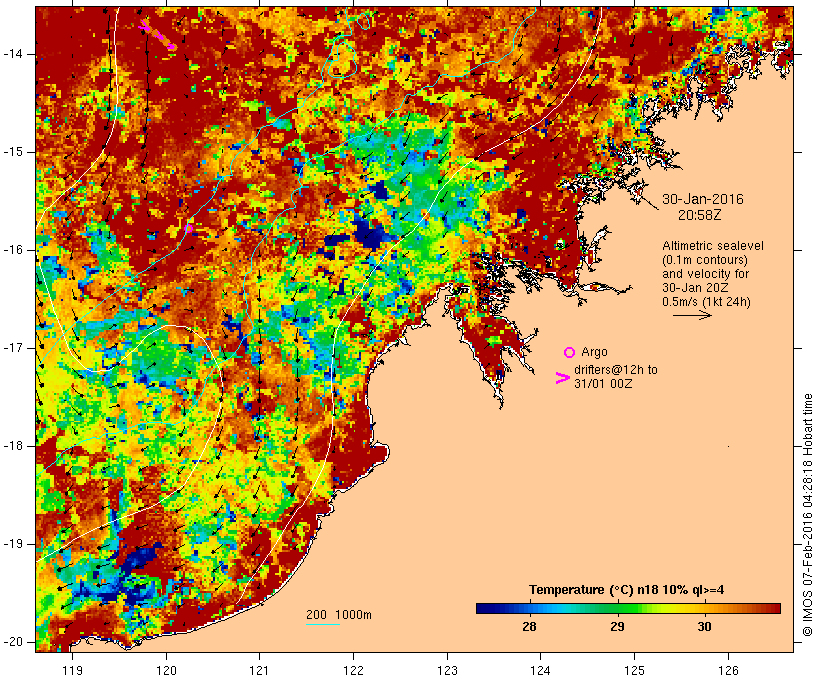Click the '31/01 00Z' legend text
This screenshot has width=820, height=680.
click(x=603, y=383)
